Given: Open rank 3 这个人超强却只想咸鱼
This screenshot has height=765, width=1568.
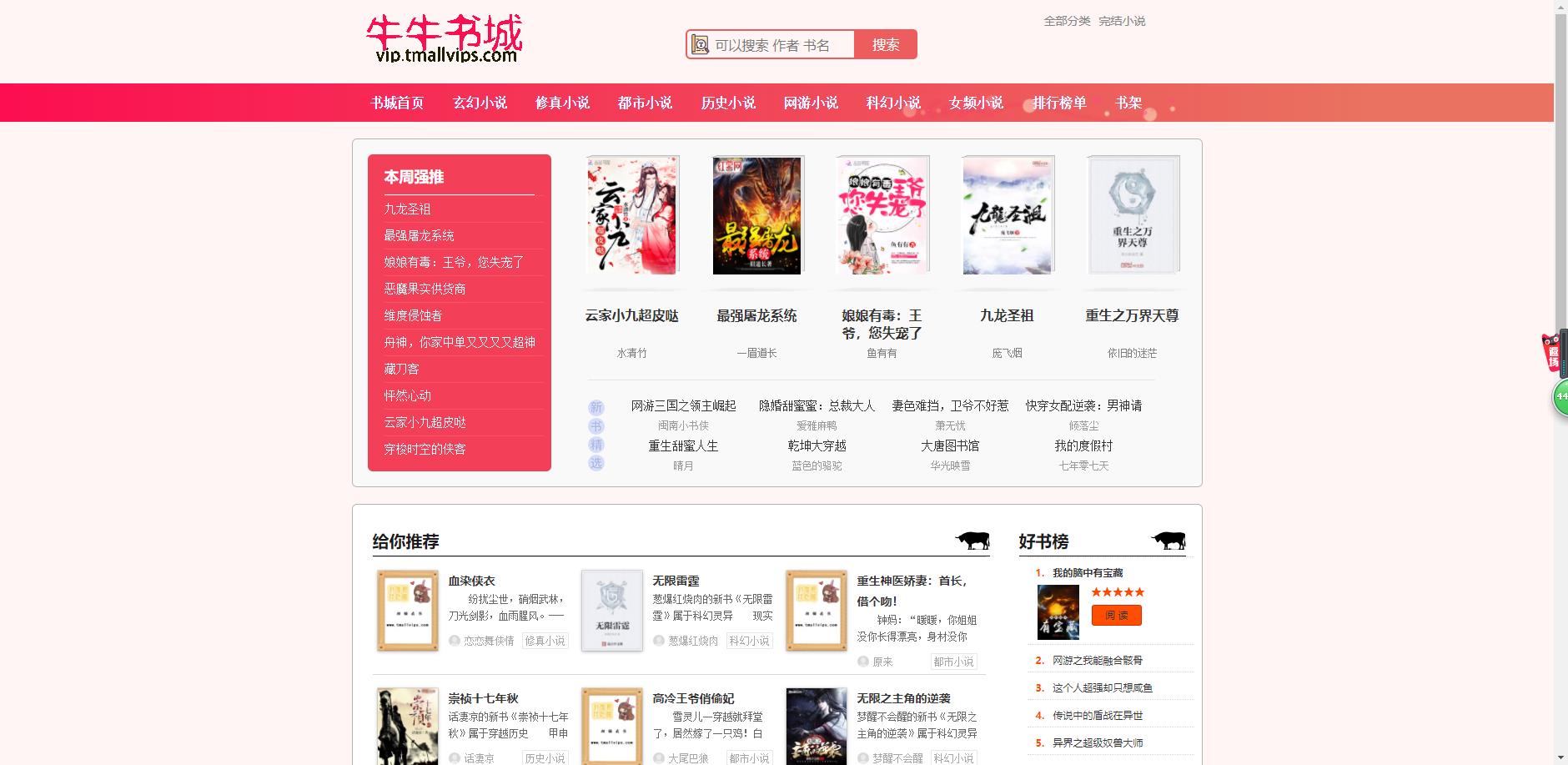Looking at the screenshot, I should pos(1103,687).
